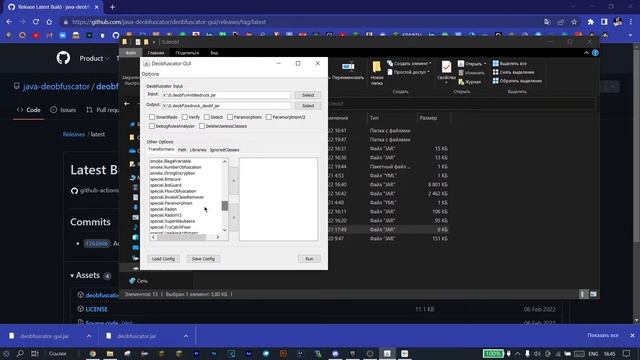Click the GitHub logo in browser page
640x360 pixels.
pyautogui.click(x=63, y=58)
